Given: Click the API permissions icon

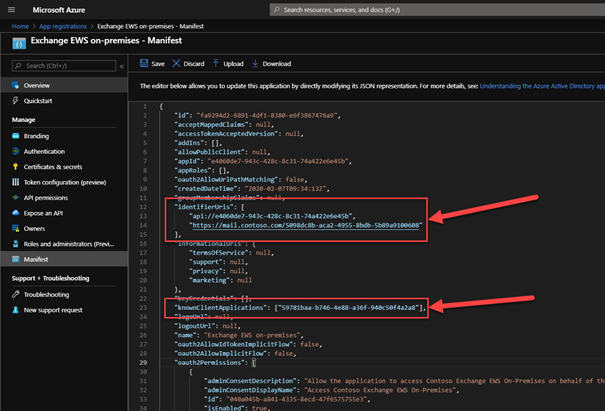Looking at the screenshot, I should point(15,198).
